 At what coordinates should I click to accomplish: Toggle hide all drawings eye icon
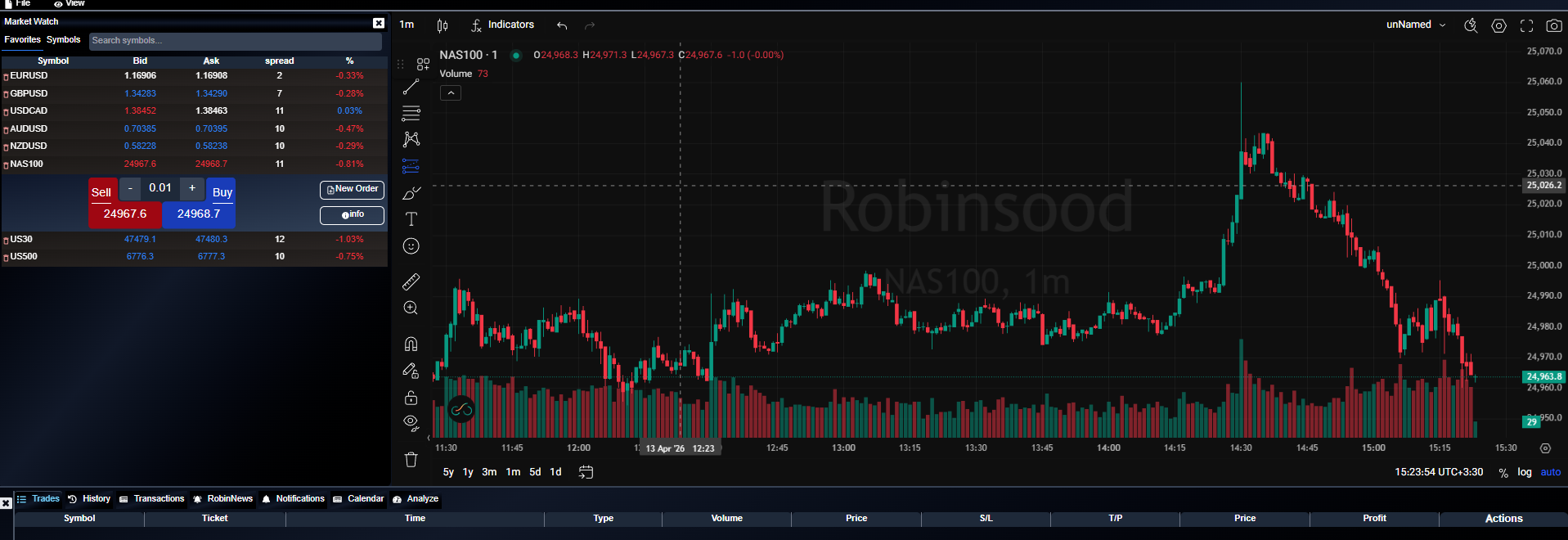[x=411, y=423]
